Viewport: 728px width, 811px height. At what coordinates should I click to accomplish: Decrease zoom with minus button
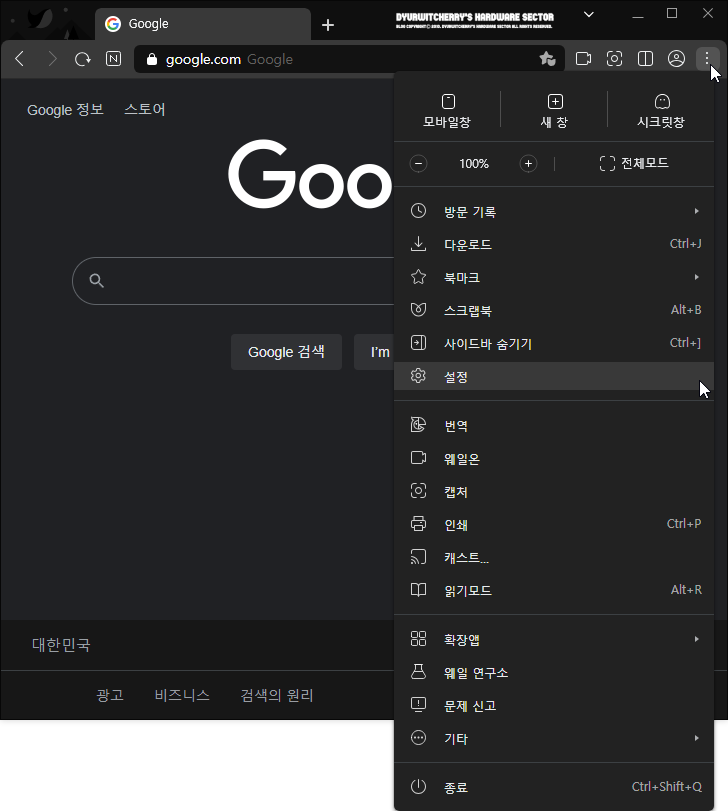[x=418, y=164]
